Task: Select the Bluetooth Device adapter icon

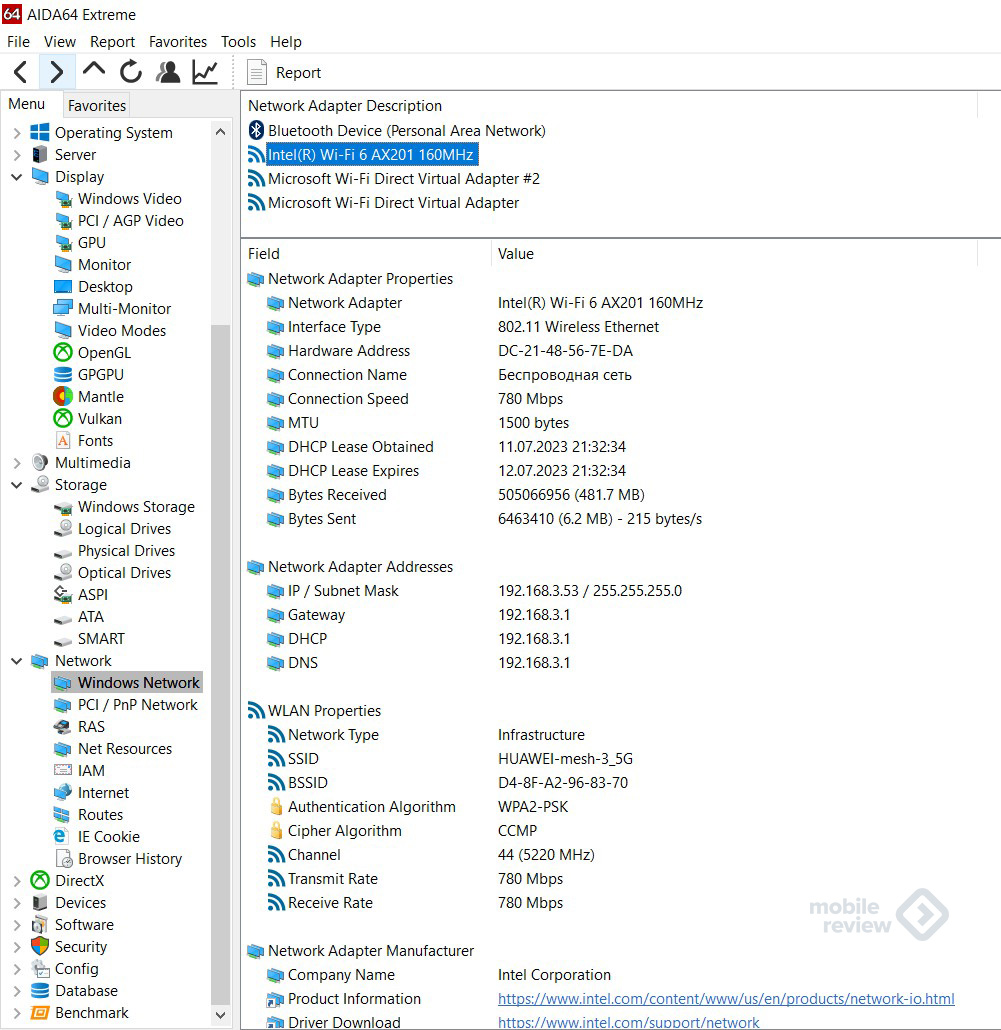Action: coord(256,130)
